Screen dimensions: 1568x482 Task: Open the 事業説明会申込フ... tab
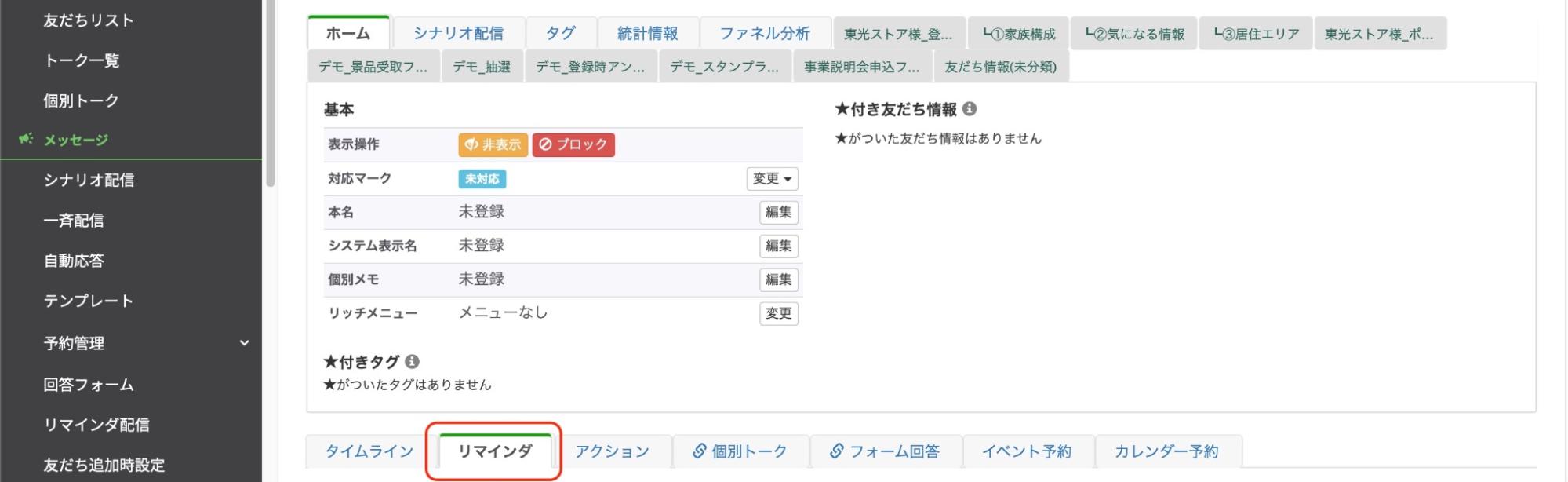862,67
